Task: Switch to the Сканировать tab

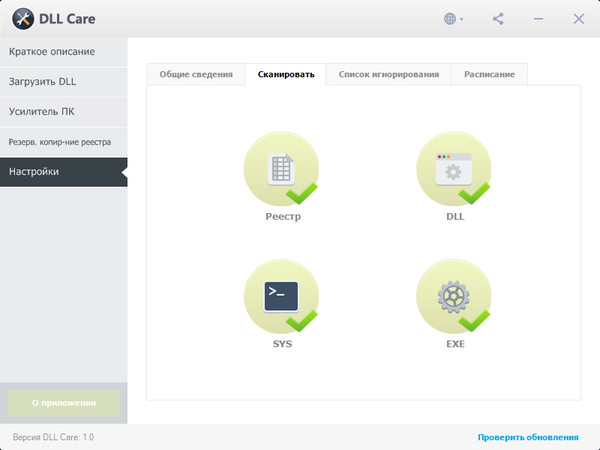Action: coord(286,75)
